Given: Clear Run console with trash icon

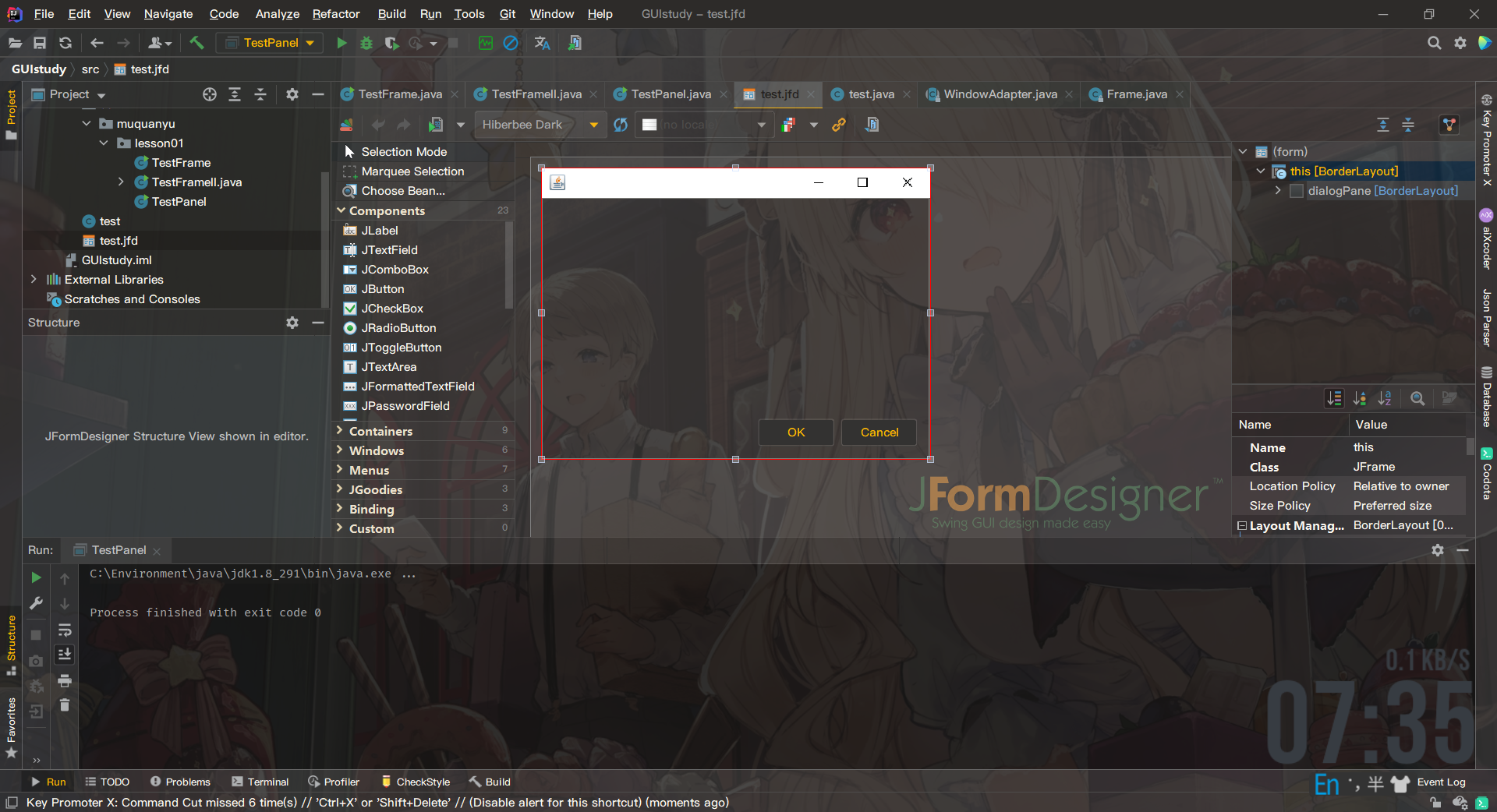Looking at the screenshot, I should [65, 705].
